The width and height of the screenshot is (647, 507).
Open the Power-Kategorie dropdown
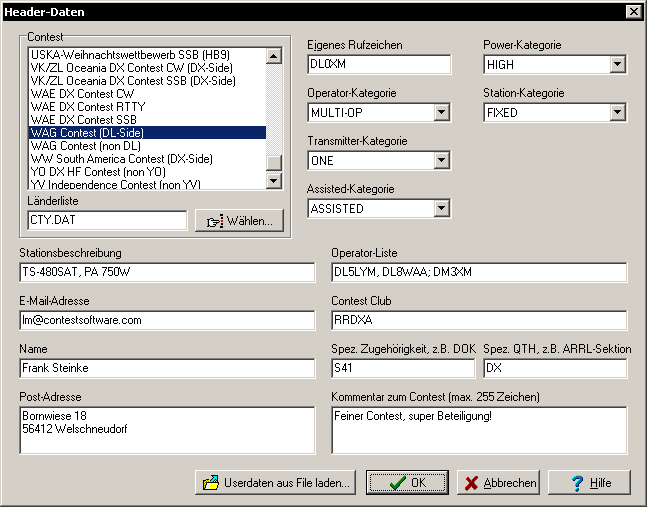click(617, 65)
